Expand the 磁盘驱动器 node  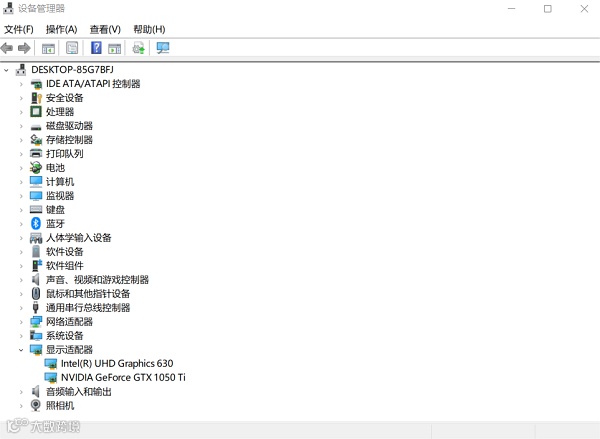(x=21, y=126)
